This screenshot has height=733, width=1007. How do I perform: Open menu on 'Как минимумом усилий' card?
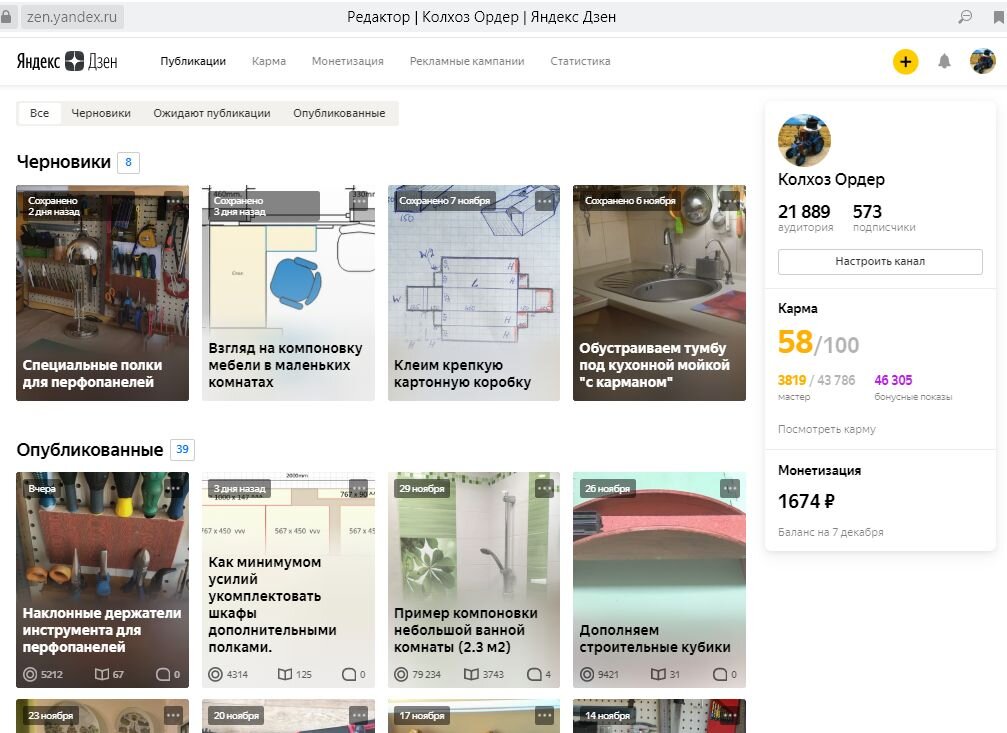coord(359,488)
